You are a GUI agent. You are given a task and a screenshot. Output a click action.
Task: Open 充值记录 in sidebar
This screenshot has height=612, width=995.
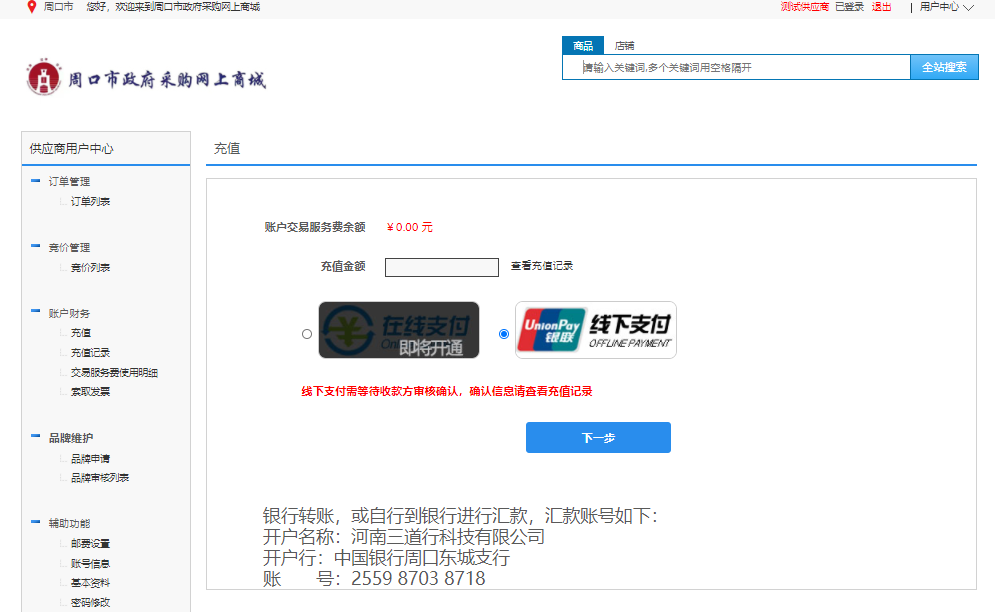[x=90, y=352]
